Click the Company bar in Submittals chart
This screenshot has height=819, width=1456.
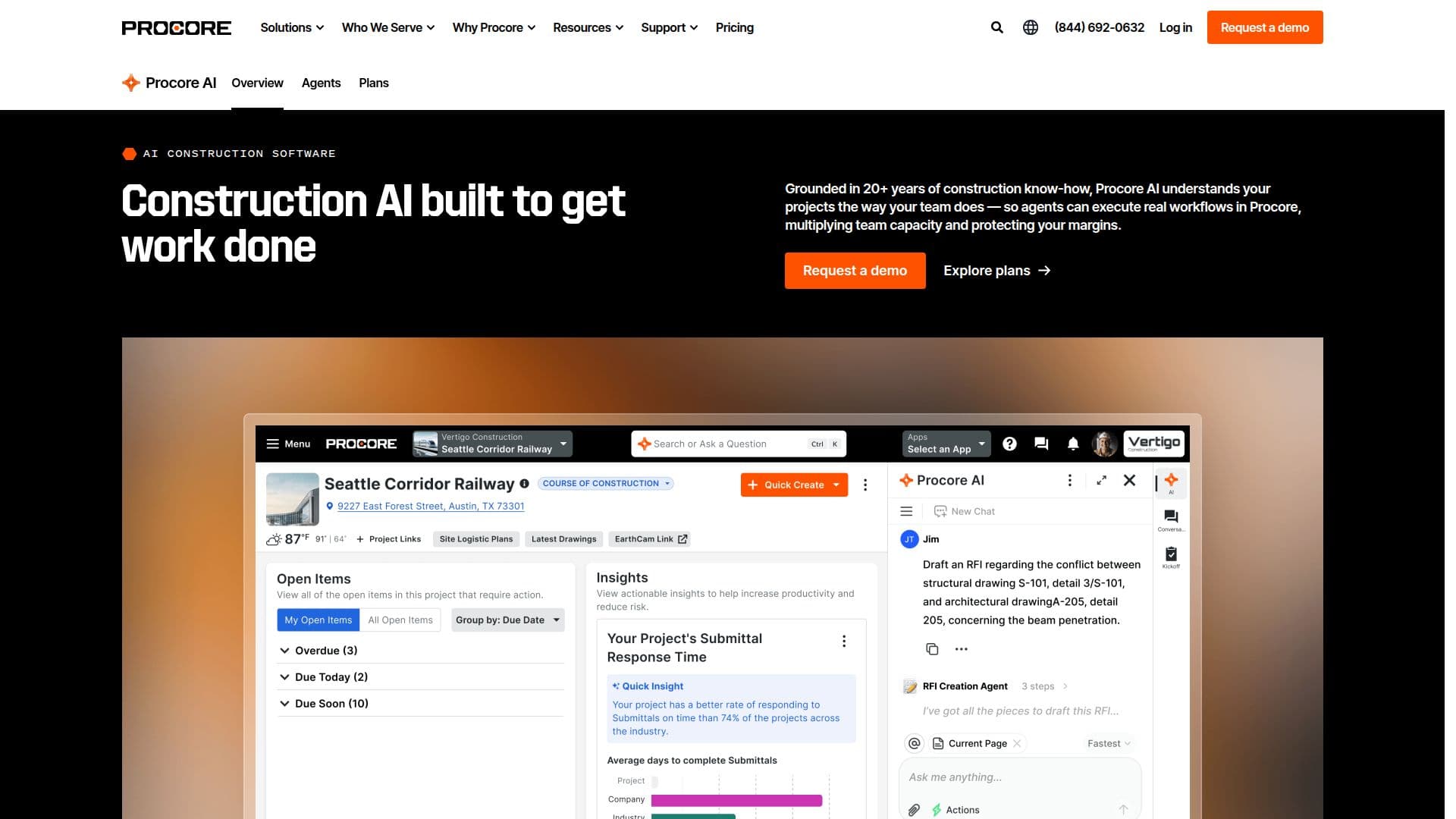click(x=736, y=800)
